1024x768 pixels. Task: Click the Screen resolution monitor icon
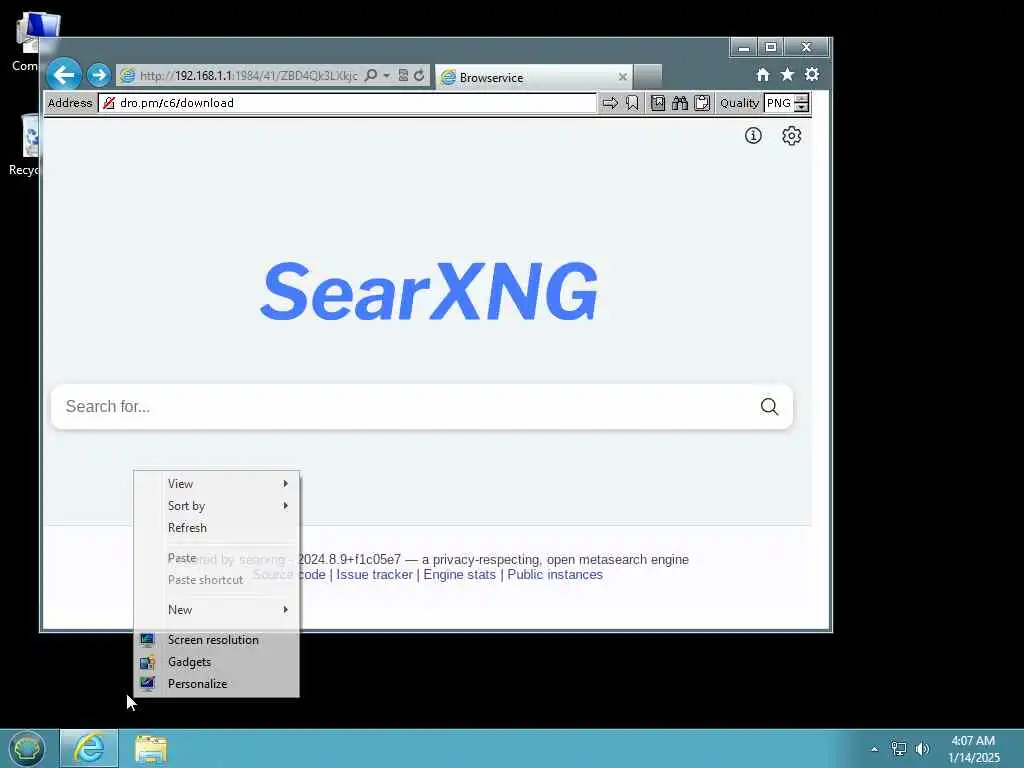(x=147, y=640)
